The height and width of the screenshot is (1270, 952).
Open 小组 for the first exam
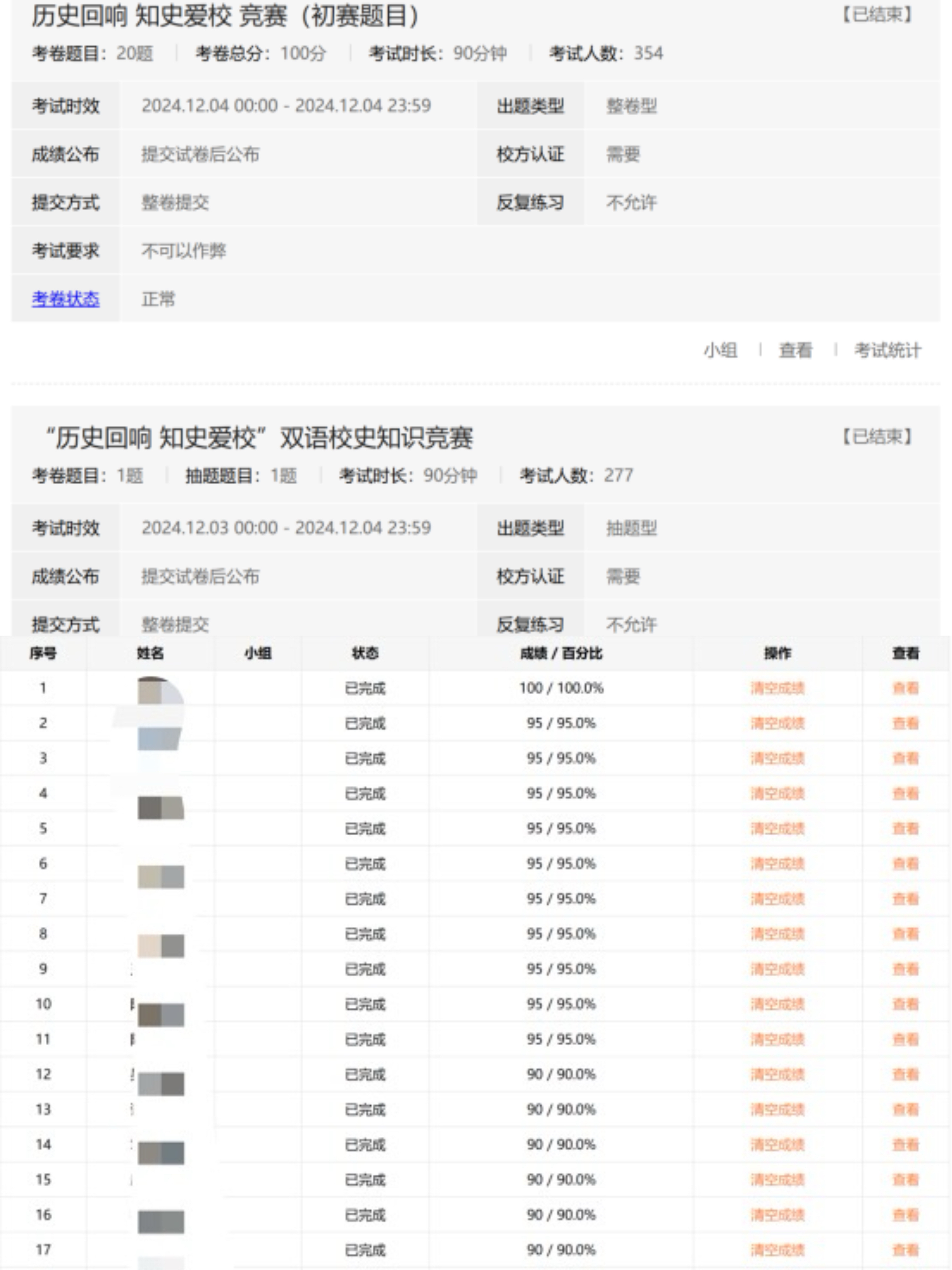720,350
